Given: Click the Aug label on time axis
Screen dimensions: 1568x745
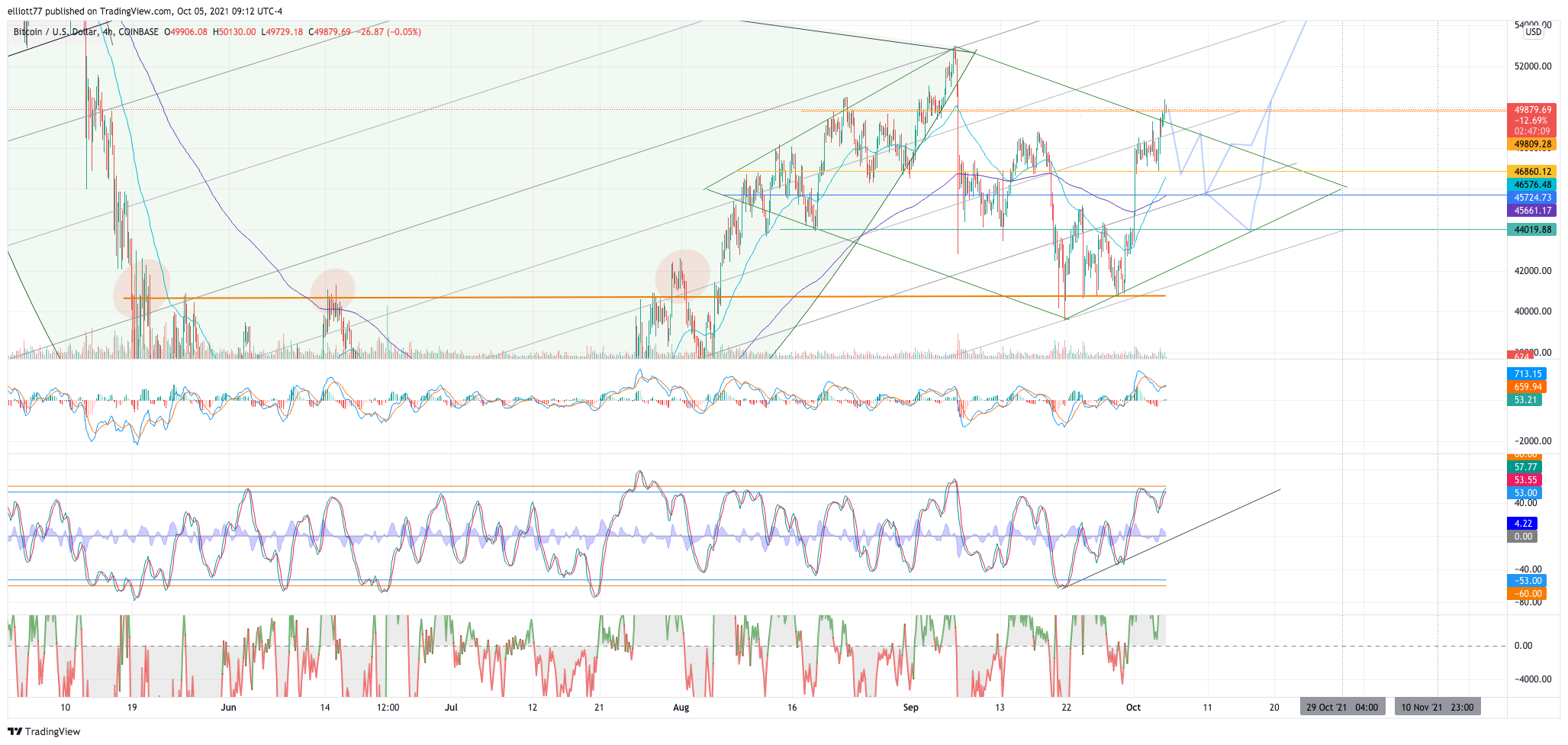Looking at the screenshot, I should pos(681,708).
